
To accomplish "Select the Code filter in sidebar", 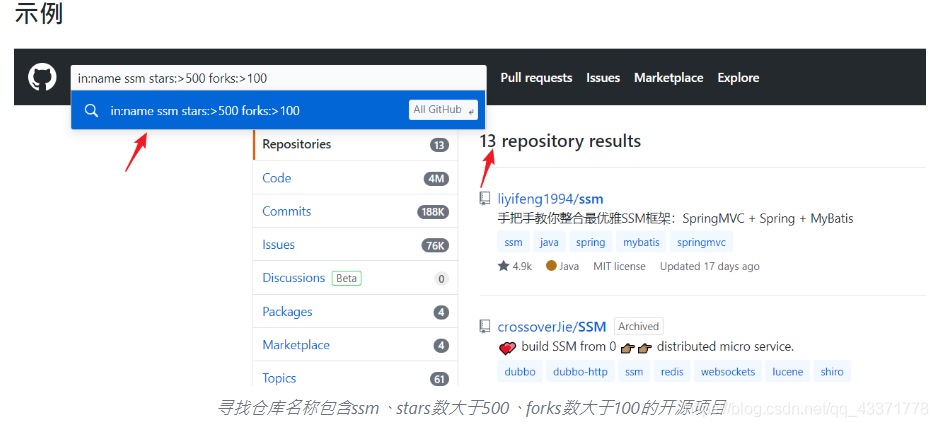I will click(x=355, y=178).
